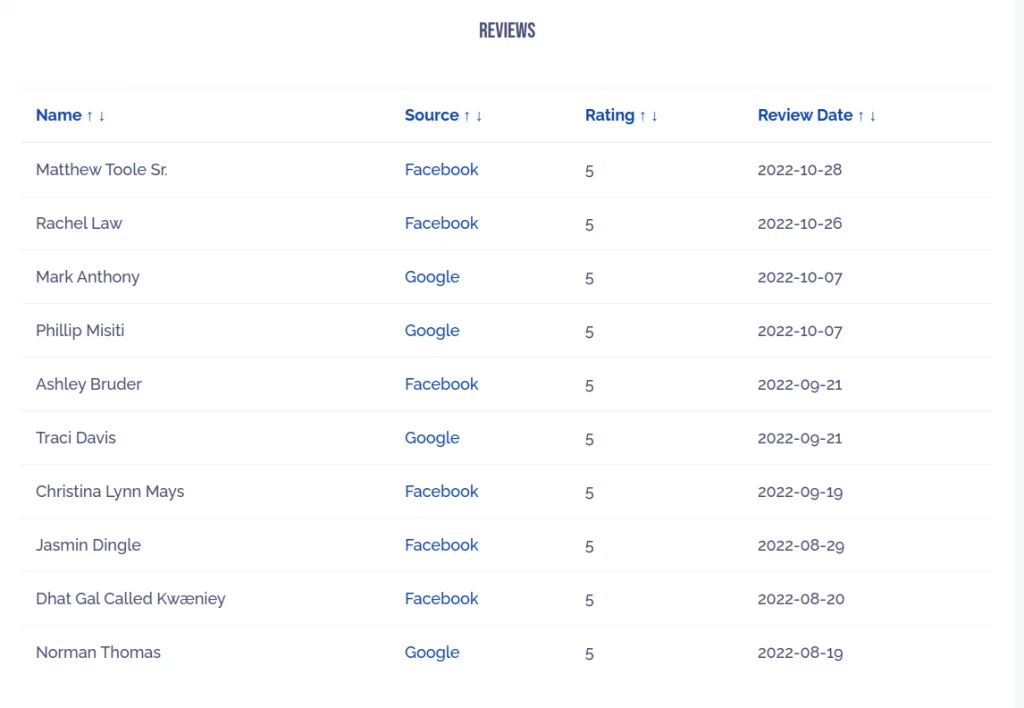1024x708 pixels.
Task: Open Facebook link for Dhat Gal Called Kwæniey
Action: (x=441, y=598)
